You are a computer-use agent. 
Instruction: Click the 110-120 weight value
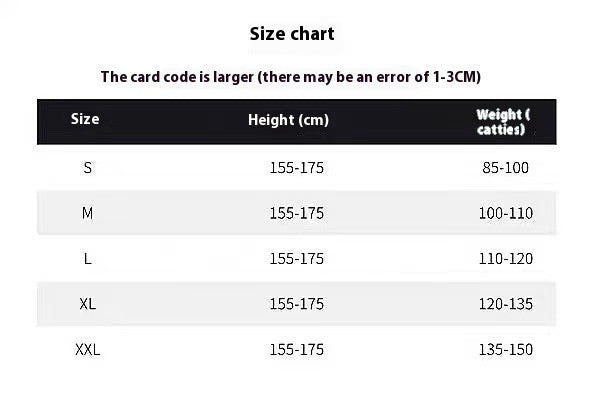pyautogui.click(x=506, y=259)
